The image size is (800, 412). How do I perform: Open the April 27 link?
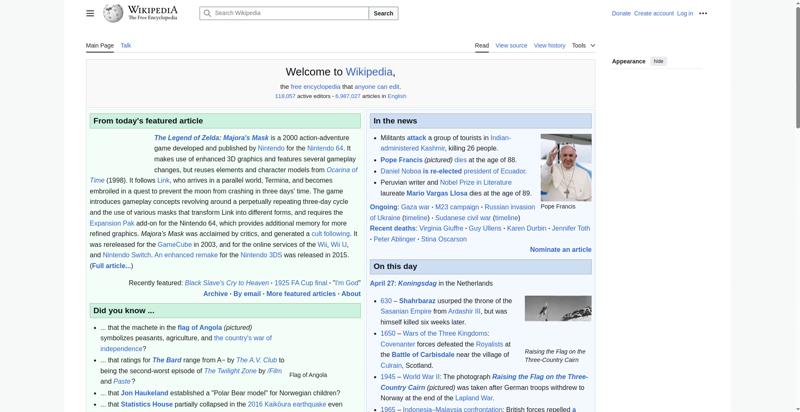pos(382,284)
